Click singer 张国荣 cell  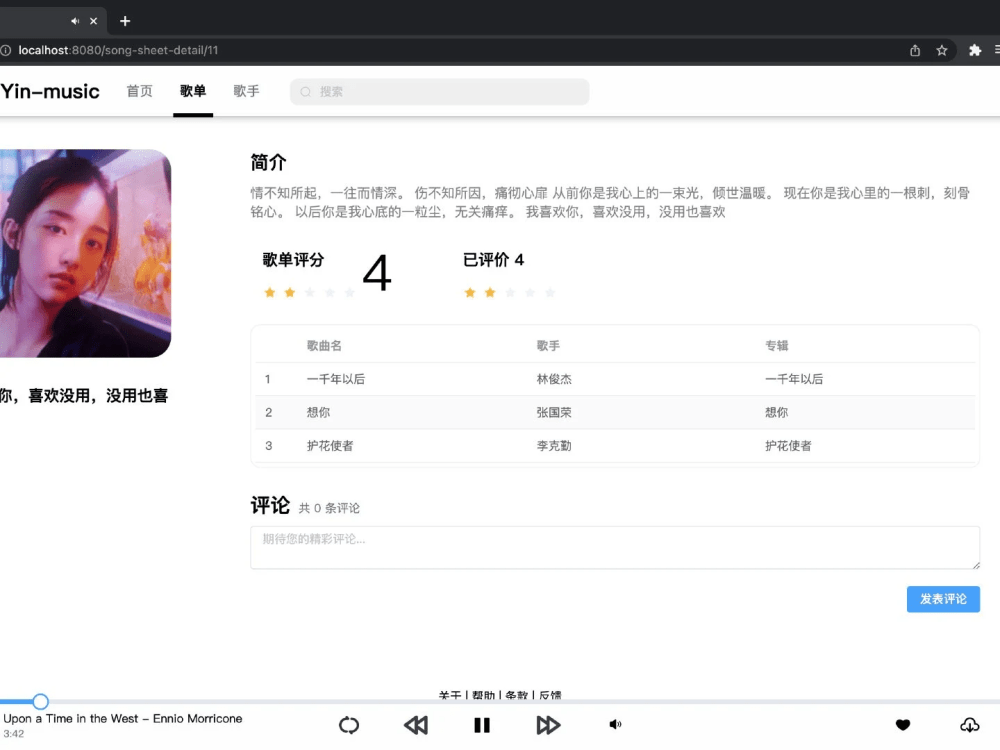554,413
